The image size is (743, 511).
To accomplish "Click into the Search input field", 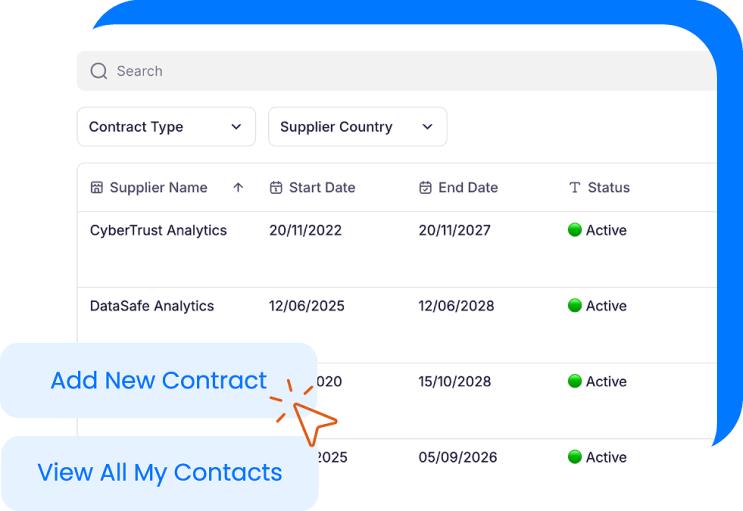I will click(400, 71).
